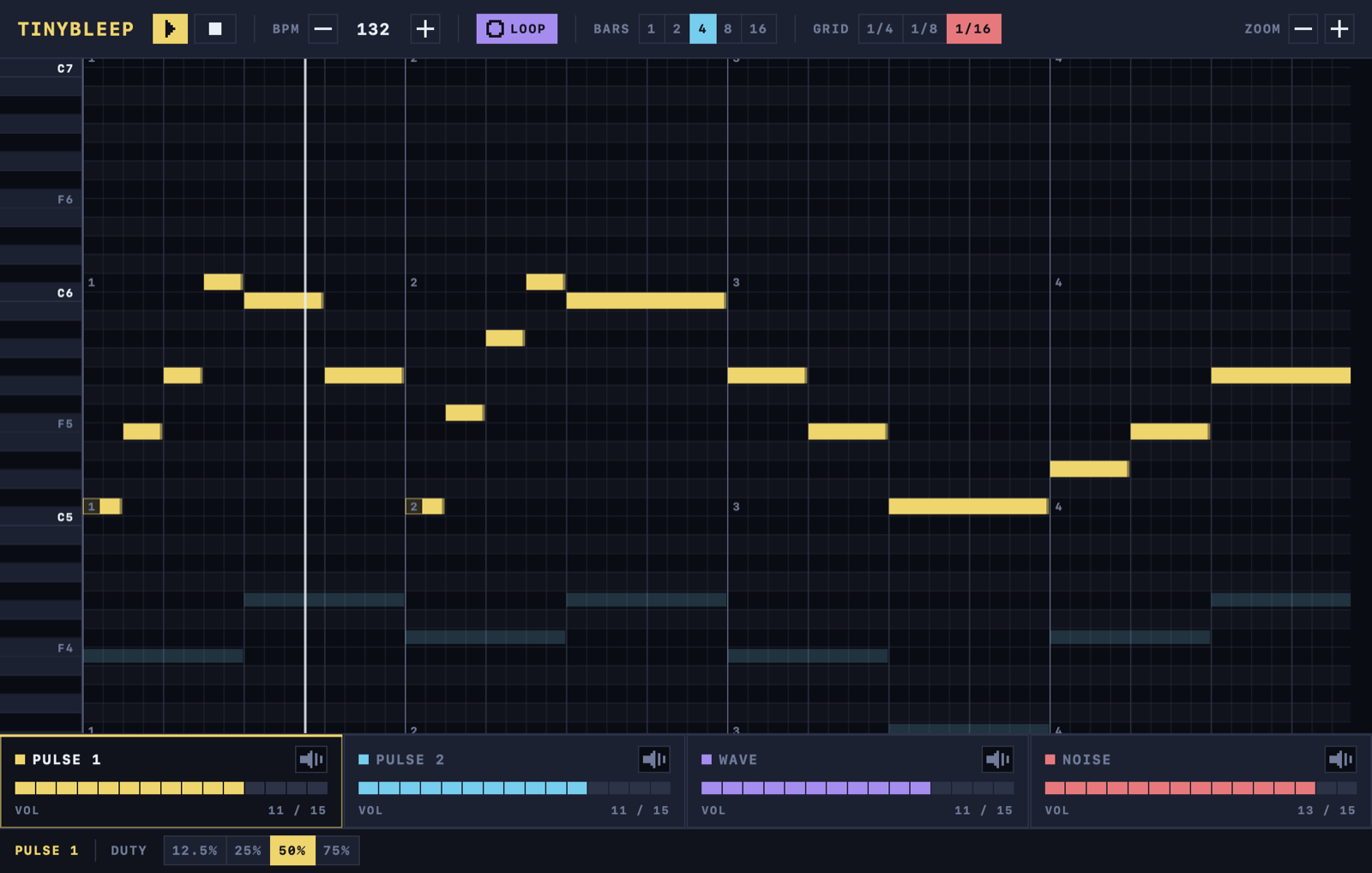This screenshot has height=873, width=1372.
Task: Select the long C6 note in bar 2
Action: [x=646, y=300]
